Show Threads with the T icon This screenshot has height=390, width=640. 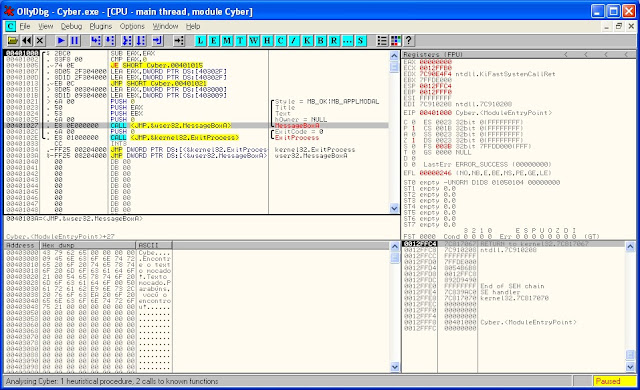(x=240, y=40)
